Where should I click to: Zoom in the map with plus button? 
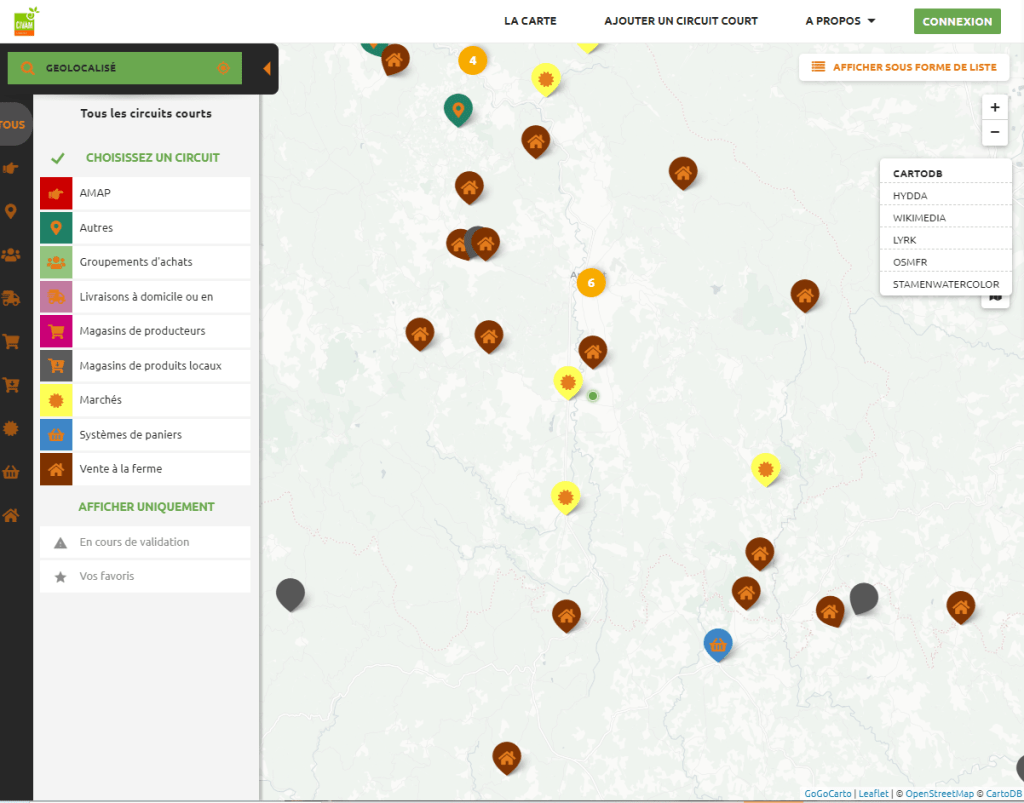click(x=994, y=107)
